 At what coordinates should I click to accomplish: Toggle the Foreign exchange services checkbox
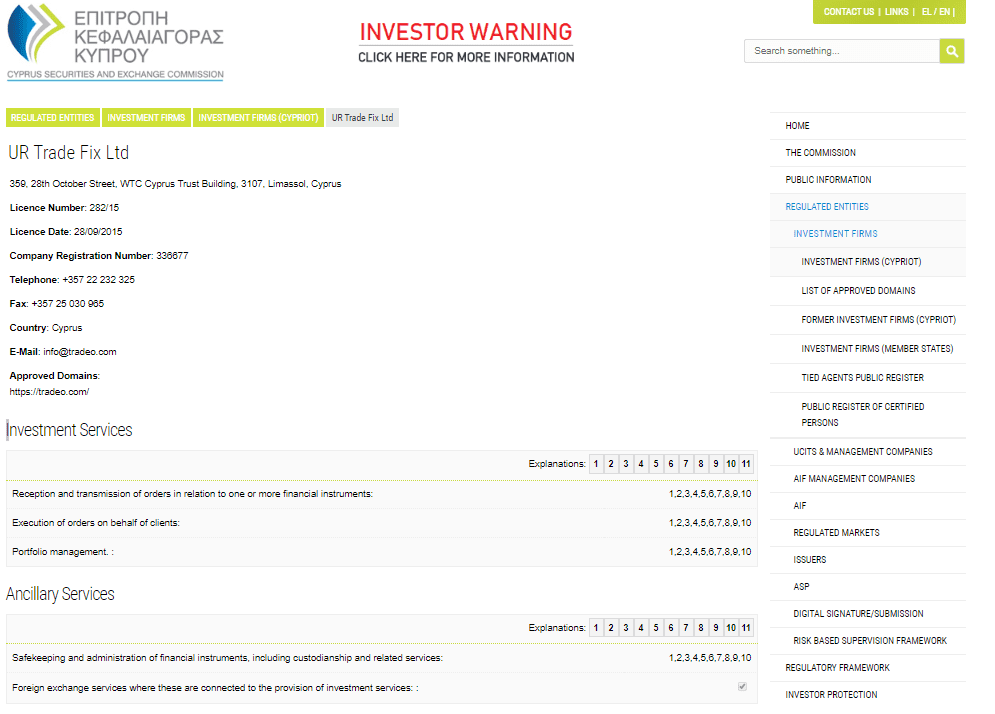[742, 686]
